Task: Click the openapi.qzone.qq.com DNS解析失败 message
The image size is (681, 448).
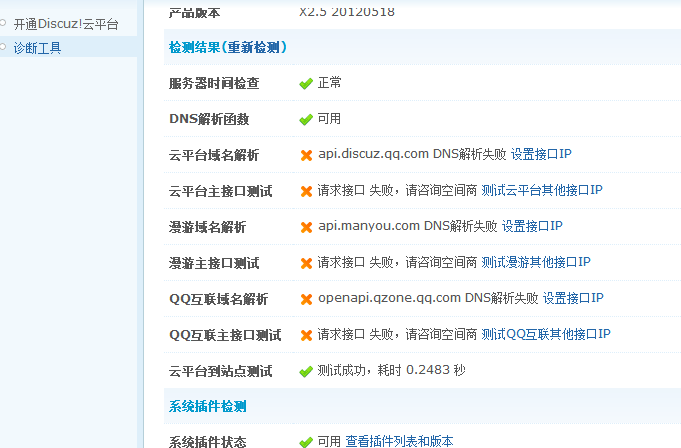Action: [x=428, y=298]
